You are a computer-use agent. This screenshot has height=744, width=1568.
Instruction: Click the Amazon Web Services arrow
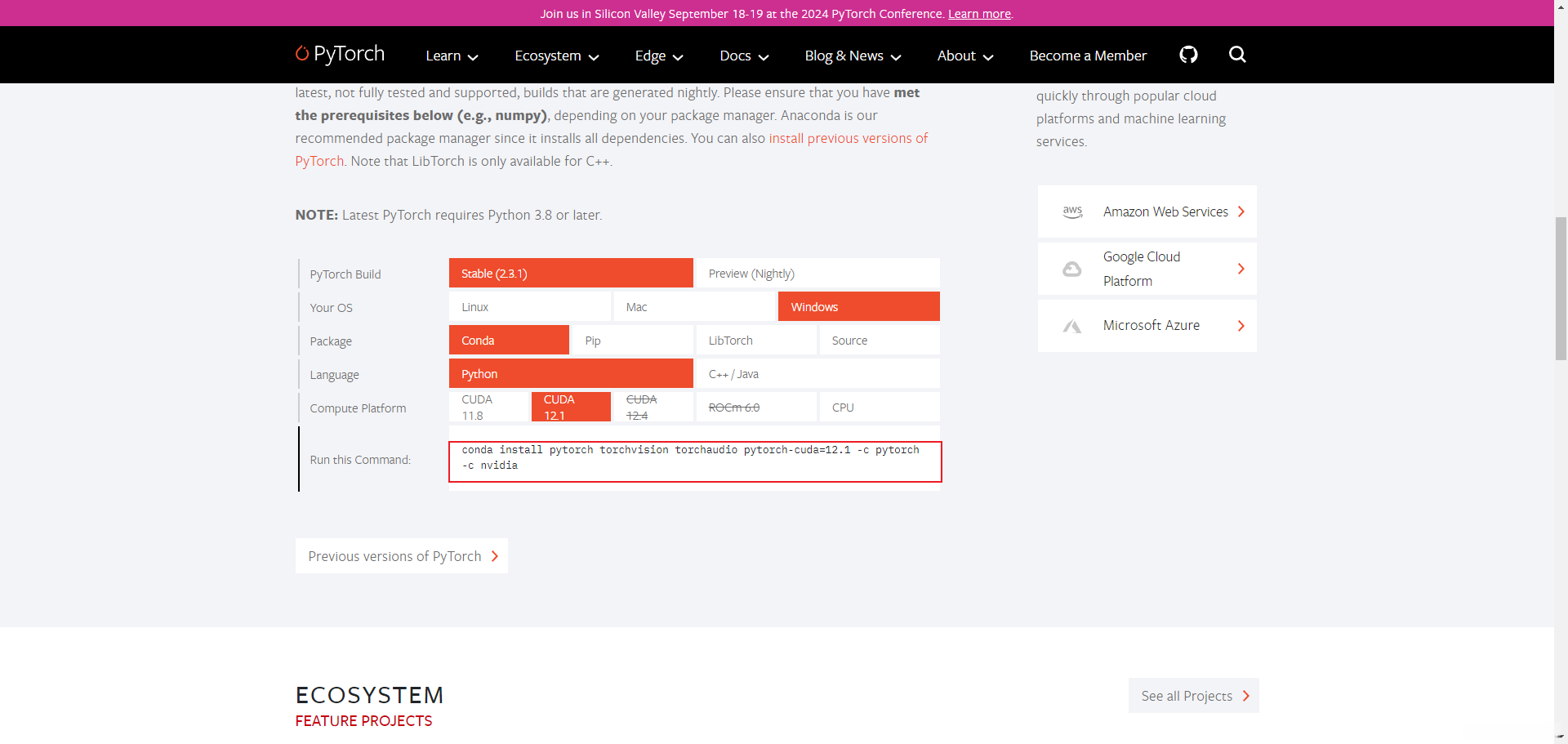(x=1241, y=212)
